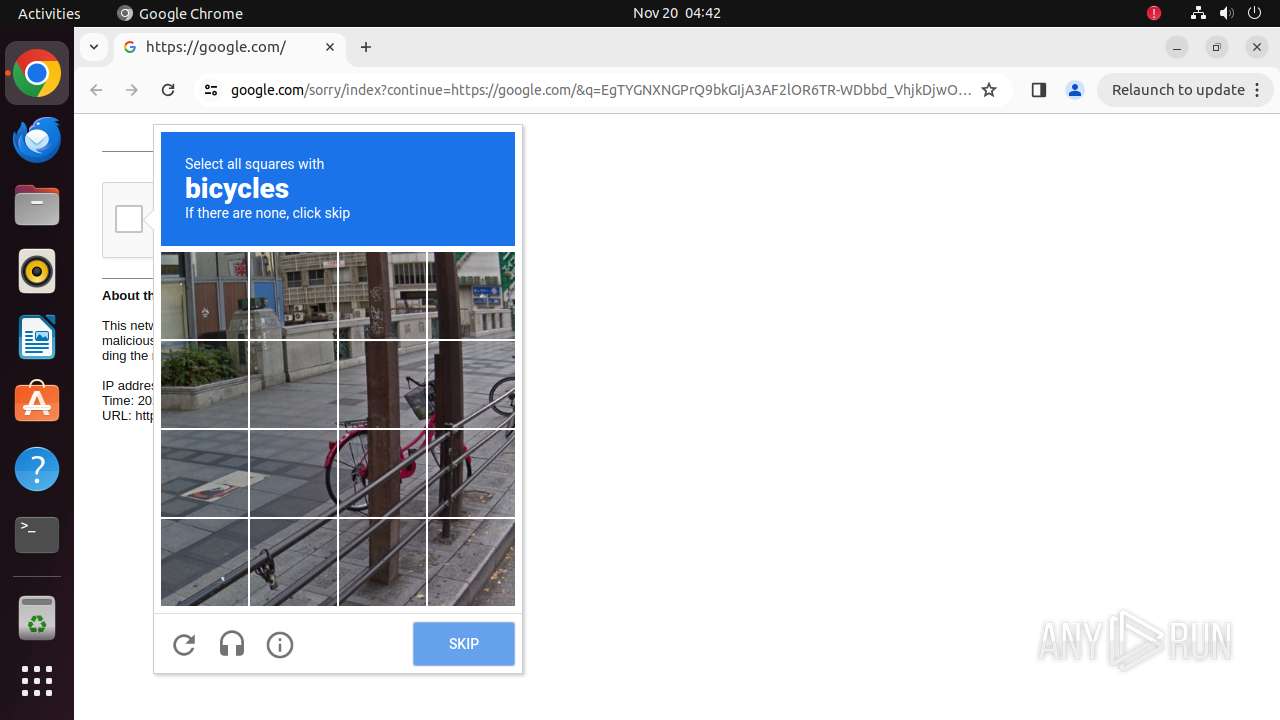1280x720 pixels.
Task: Open LibreOffice Writer from the dock
Action: [x=37, y=338]
